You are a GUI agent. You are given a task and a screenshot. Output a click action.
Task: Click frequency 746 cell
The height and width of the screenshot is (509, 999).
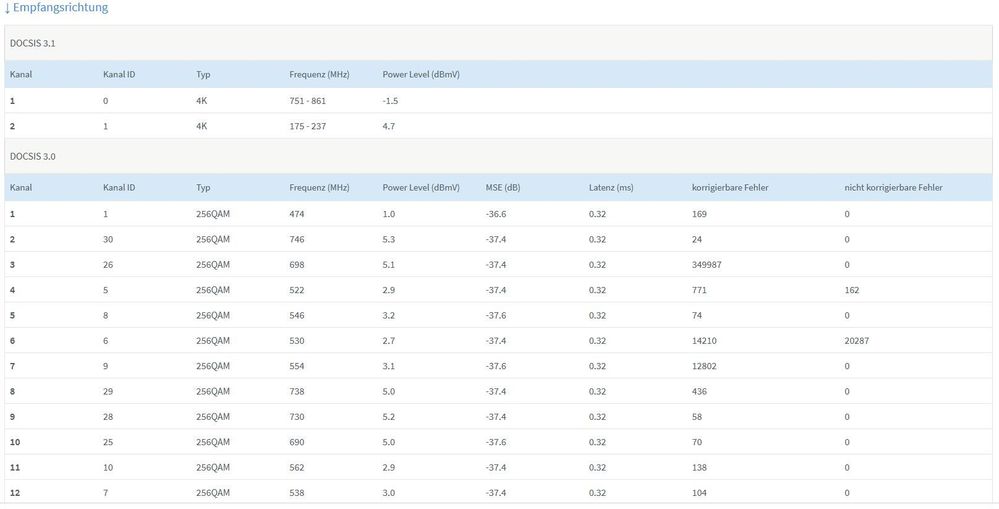[x=297, y=240]
